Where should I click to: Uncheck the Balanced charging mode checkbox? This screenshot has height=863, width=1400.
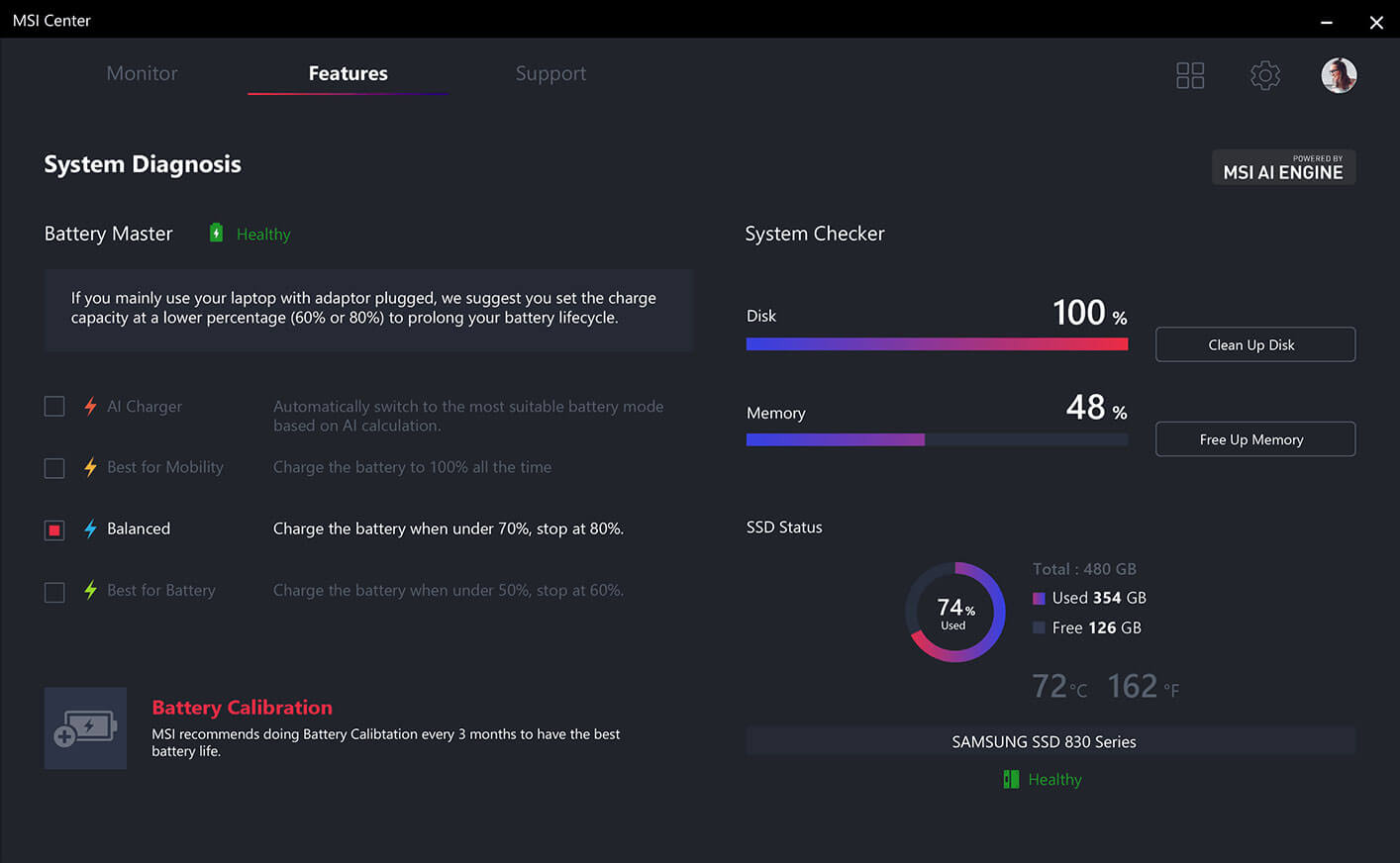click(x=54, y=530)
